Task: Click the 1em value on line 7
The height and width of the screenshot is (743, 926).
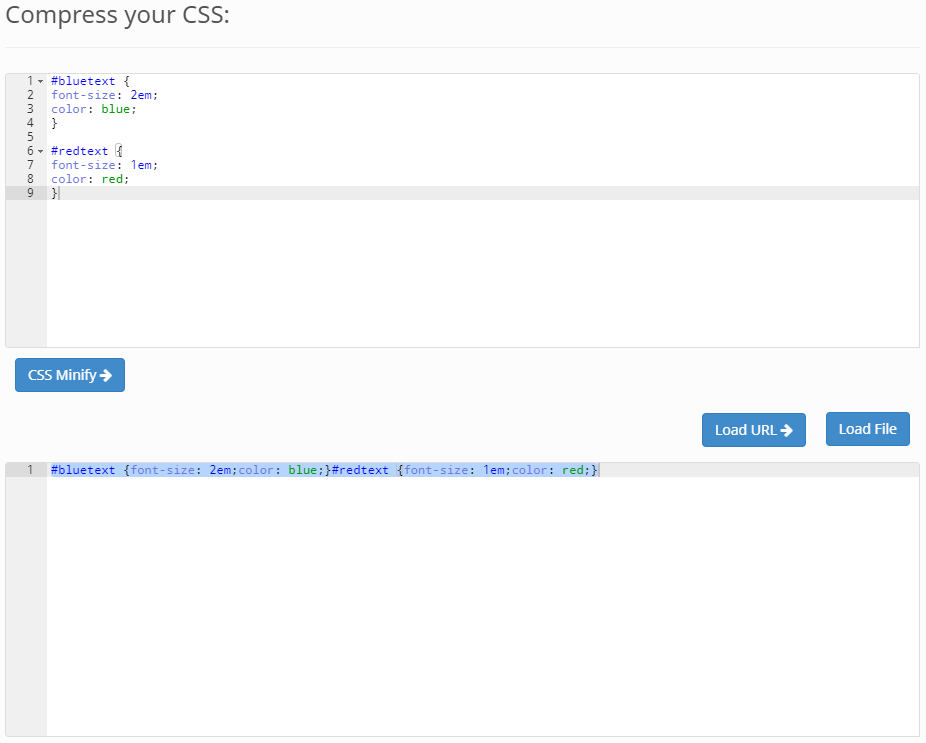Action: click(x=142, y=165)
